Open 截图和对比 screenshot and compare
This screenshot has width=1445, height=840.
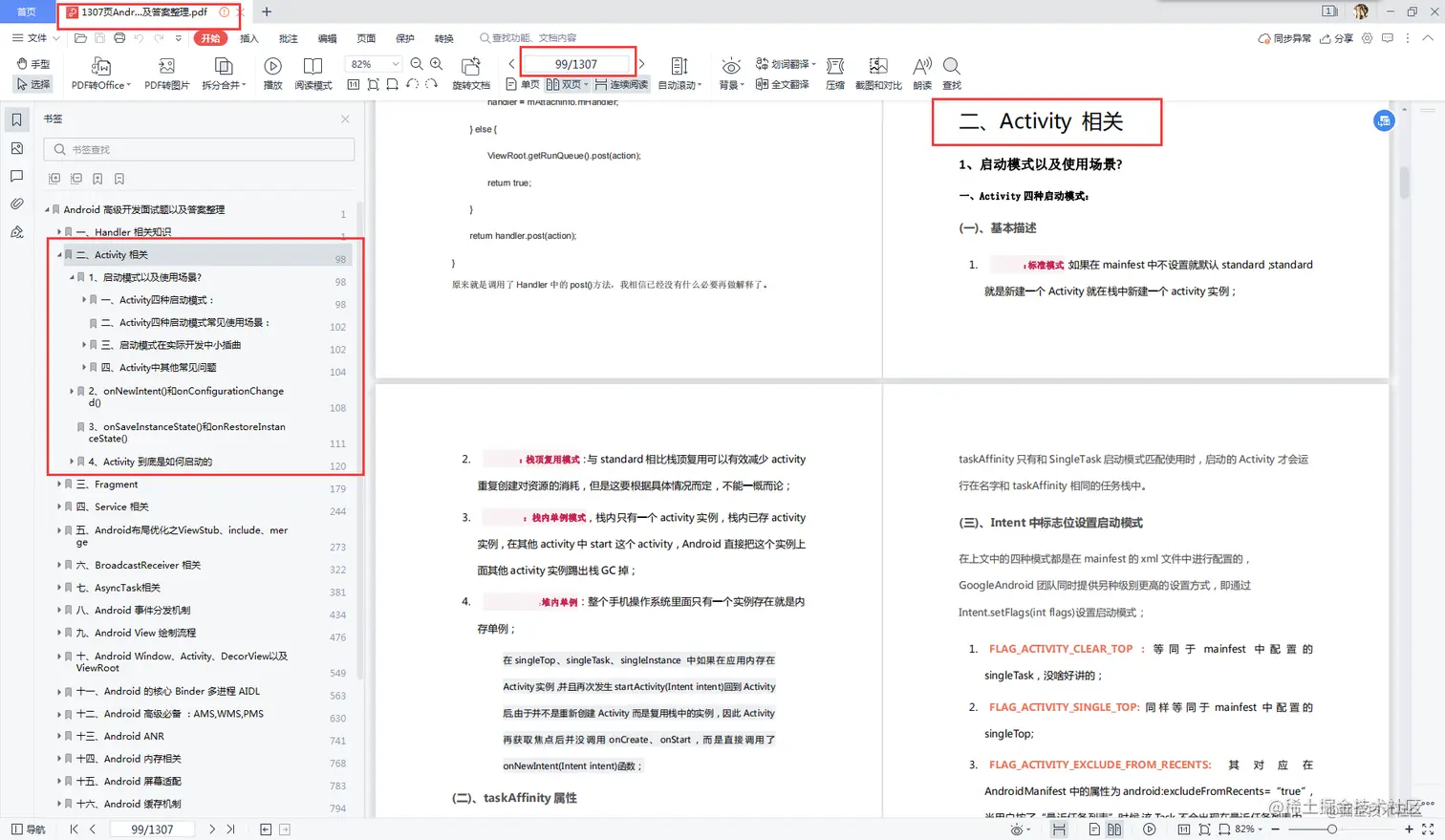[x=878, y=74]
